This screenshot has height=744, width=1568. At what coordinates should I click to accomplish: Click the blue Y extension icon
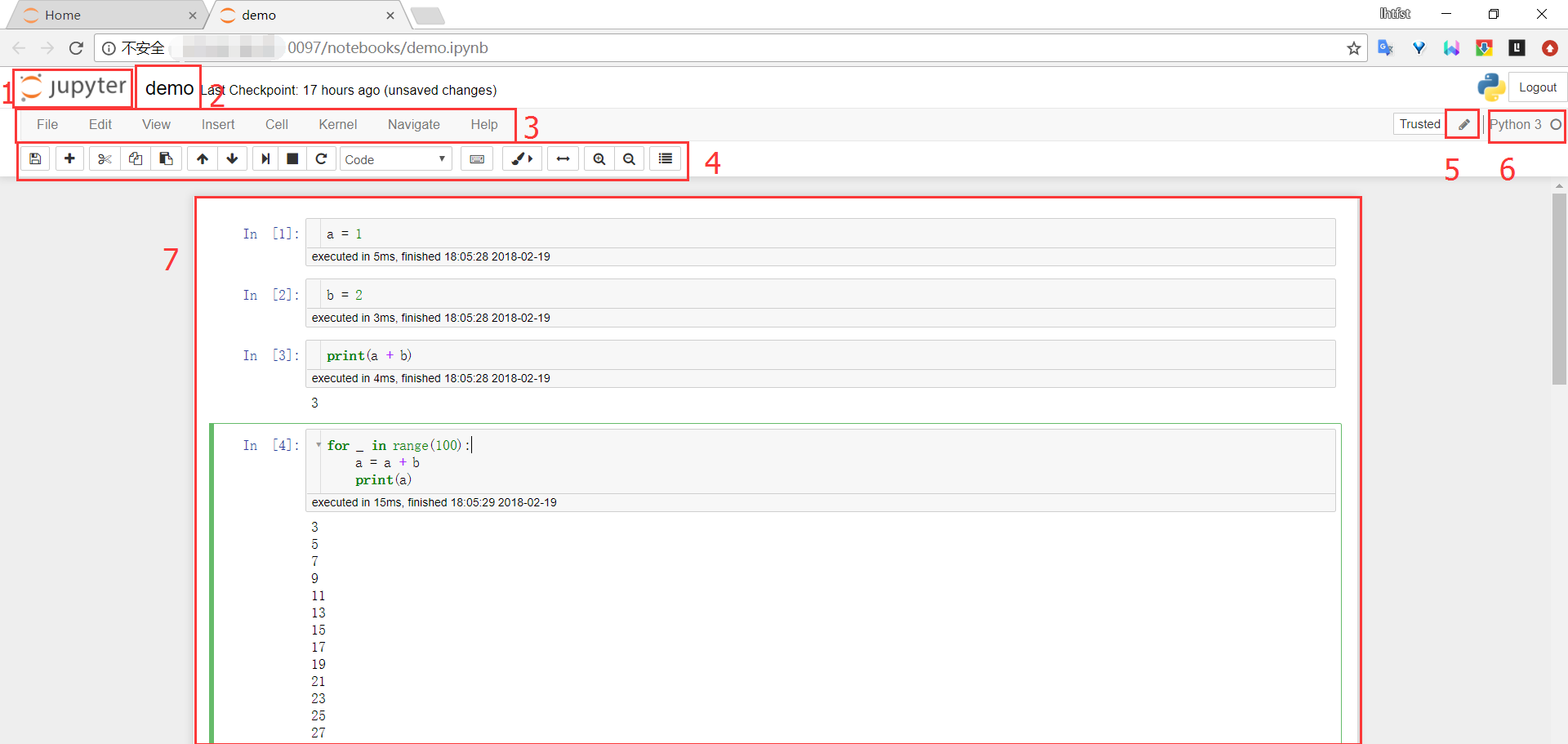(1419, 48)
